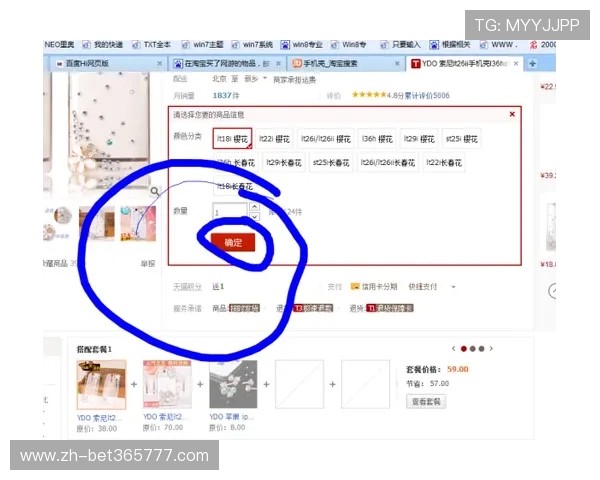Screen dimensions: 600x480
Task: Close the 手机壳_淘宝搜索 tab
Action: point(397,64)
